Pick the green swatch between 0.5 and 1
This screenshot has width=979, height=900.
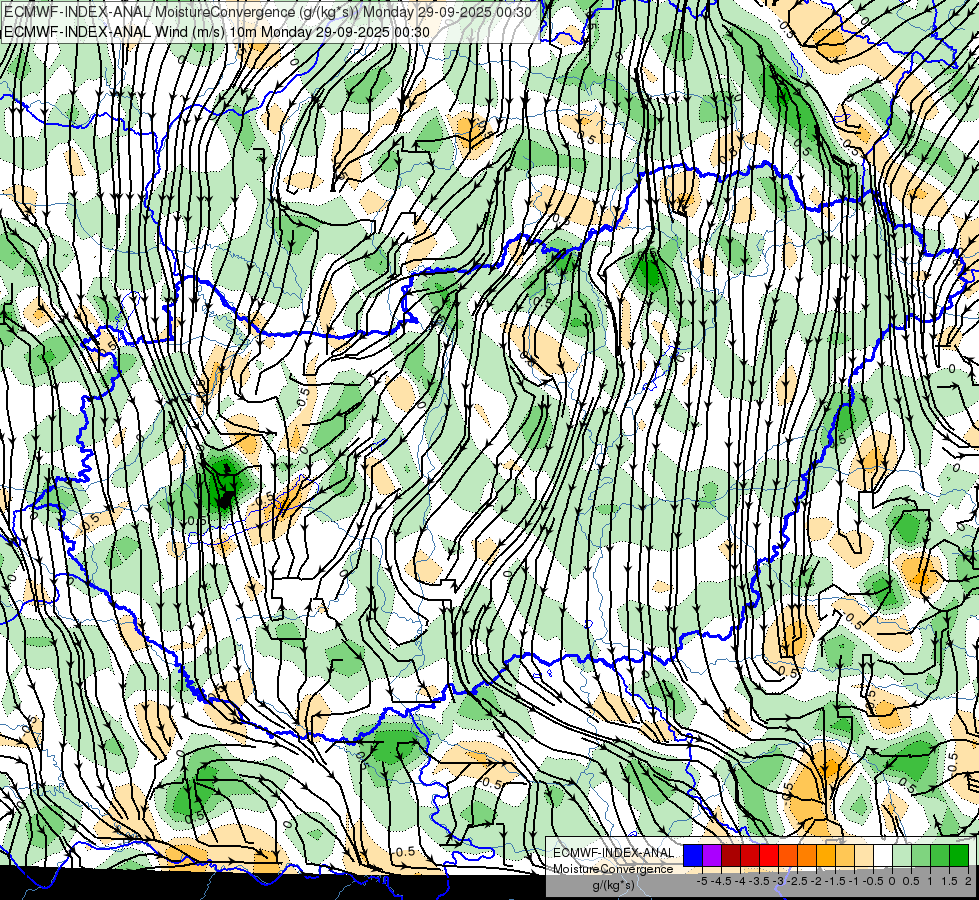(x=921, y=856)
